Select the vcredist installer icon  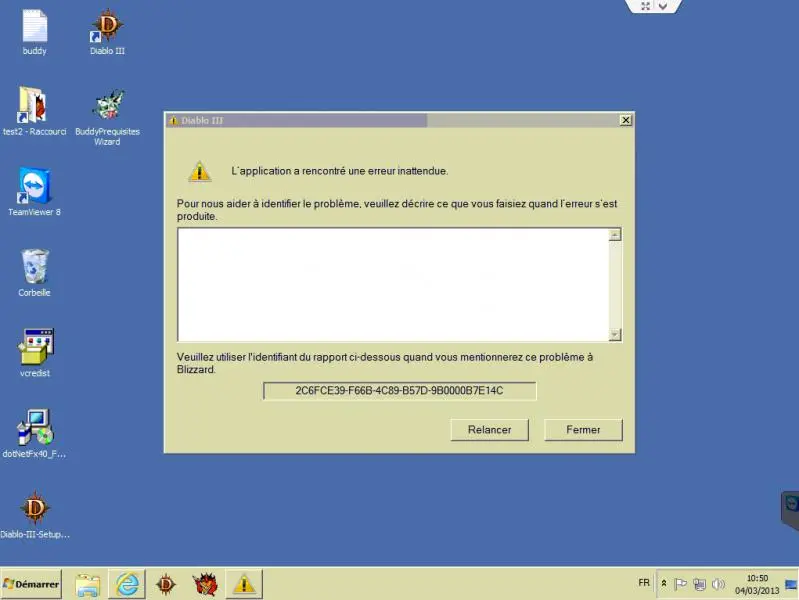coord(34,348)
